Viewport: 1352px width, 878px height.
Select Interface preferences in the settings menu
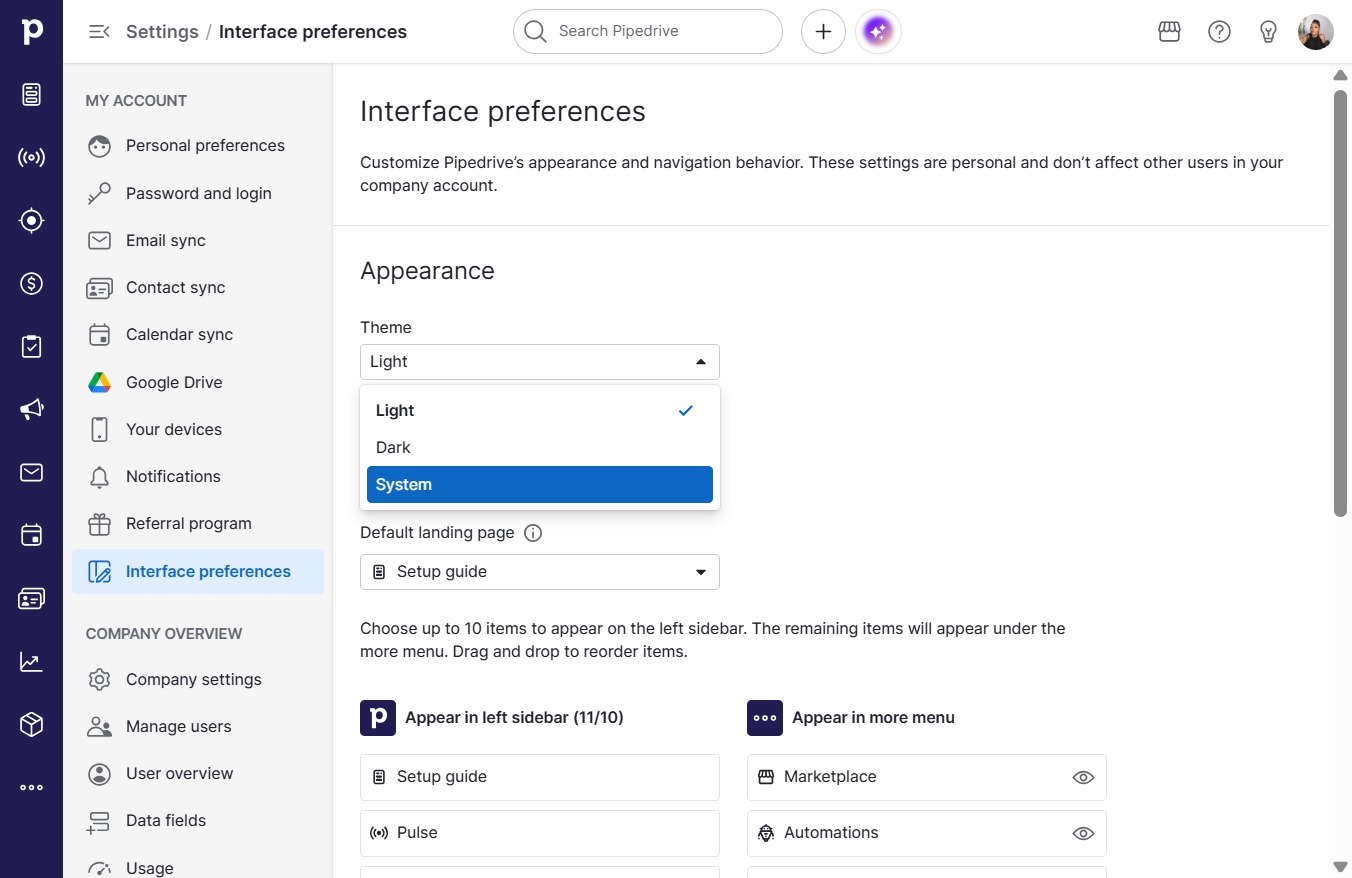[198, 571]
